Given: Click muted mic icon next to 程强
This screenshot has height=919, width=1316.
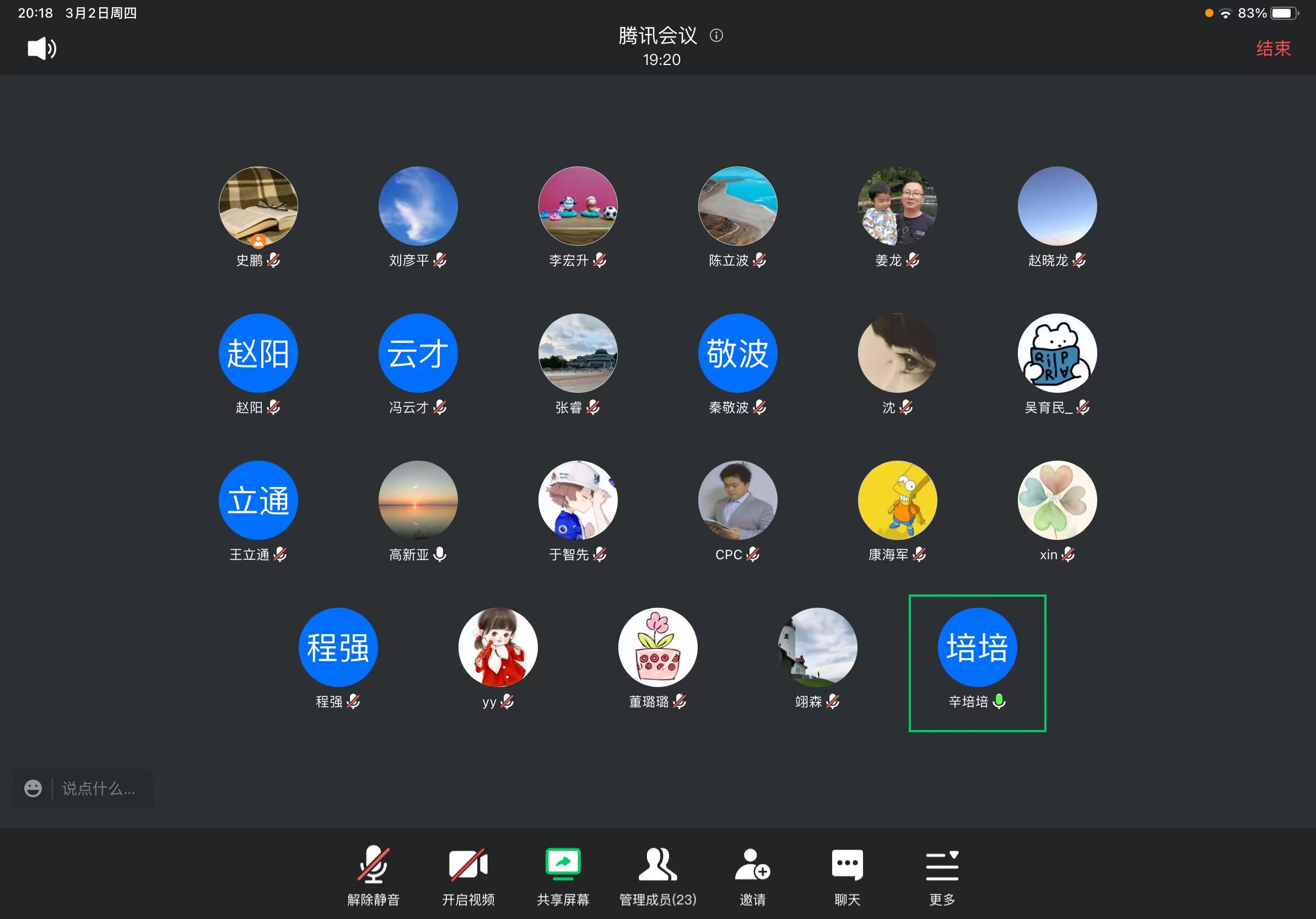Looking at the screenshot, I should 353,702.
